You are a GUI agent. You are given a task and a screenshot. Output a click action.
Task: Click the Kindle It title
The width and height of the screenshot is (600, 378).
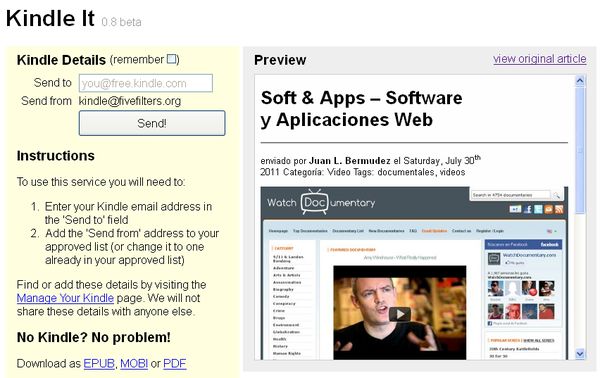tap(50, 18)
